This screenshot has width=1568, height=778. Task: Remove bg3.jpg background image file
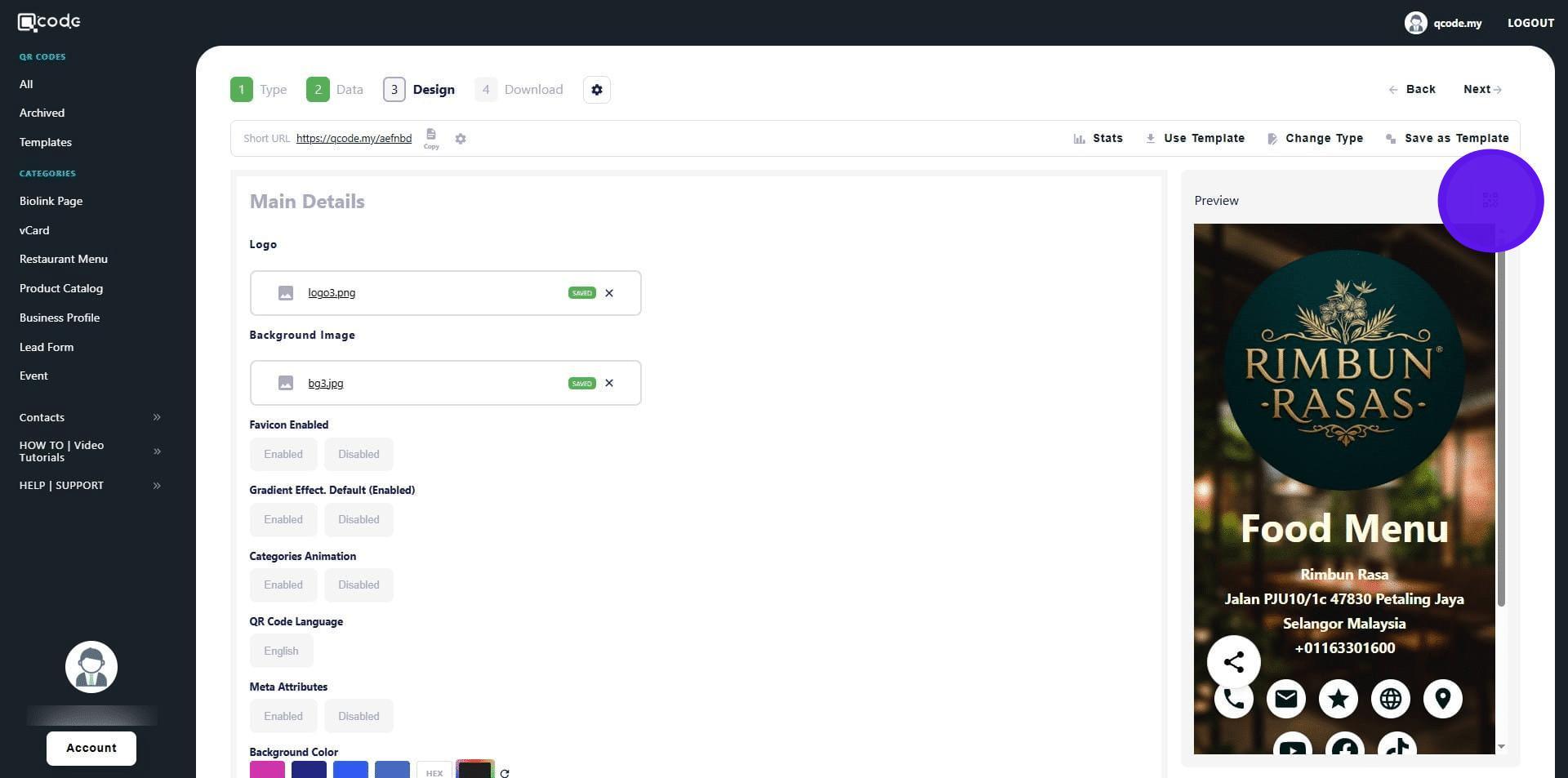point(609,384)
